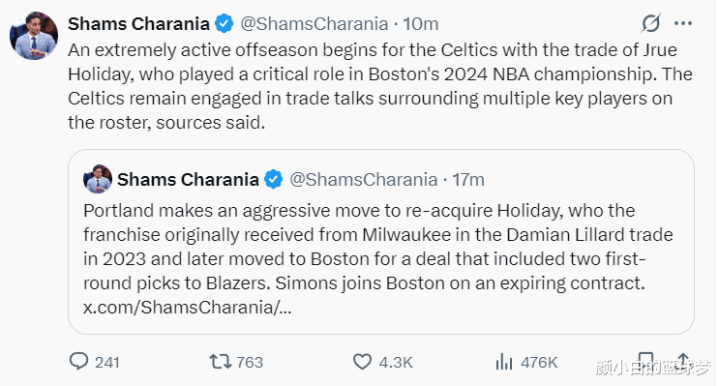Open the quoted Portland tweet card
The height and width of the screenshot is (386, 719).
(x=381, y=242)
